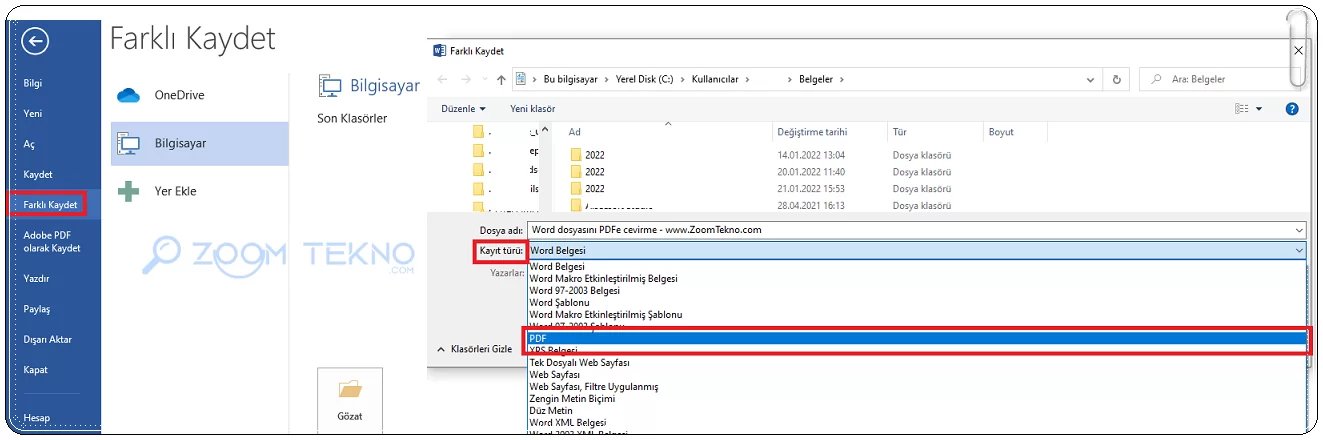Open help question mark in dialog
The height and width of the screenshot is (440, 1323).
pyautogui.click(x=1292, y=108)
